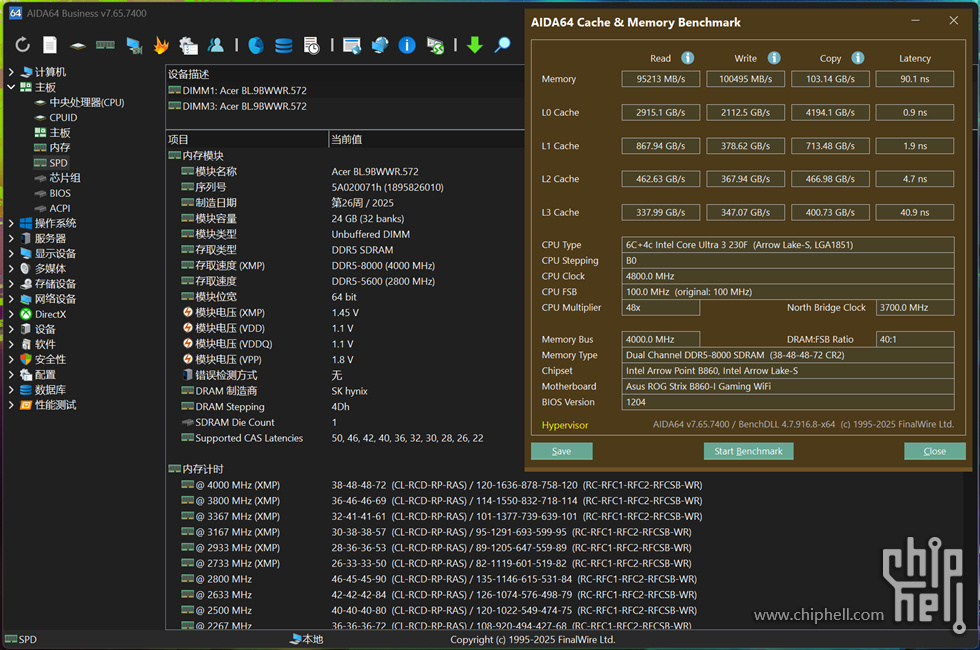980x650 pixels.
Task: Select CPUID in the tree
Action: [63, 118]
